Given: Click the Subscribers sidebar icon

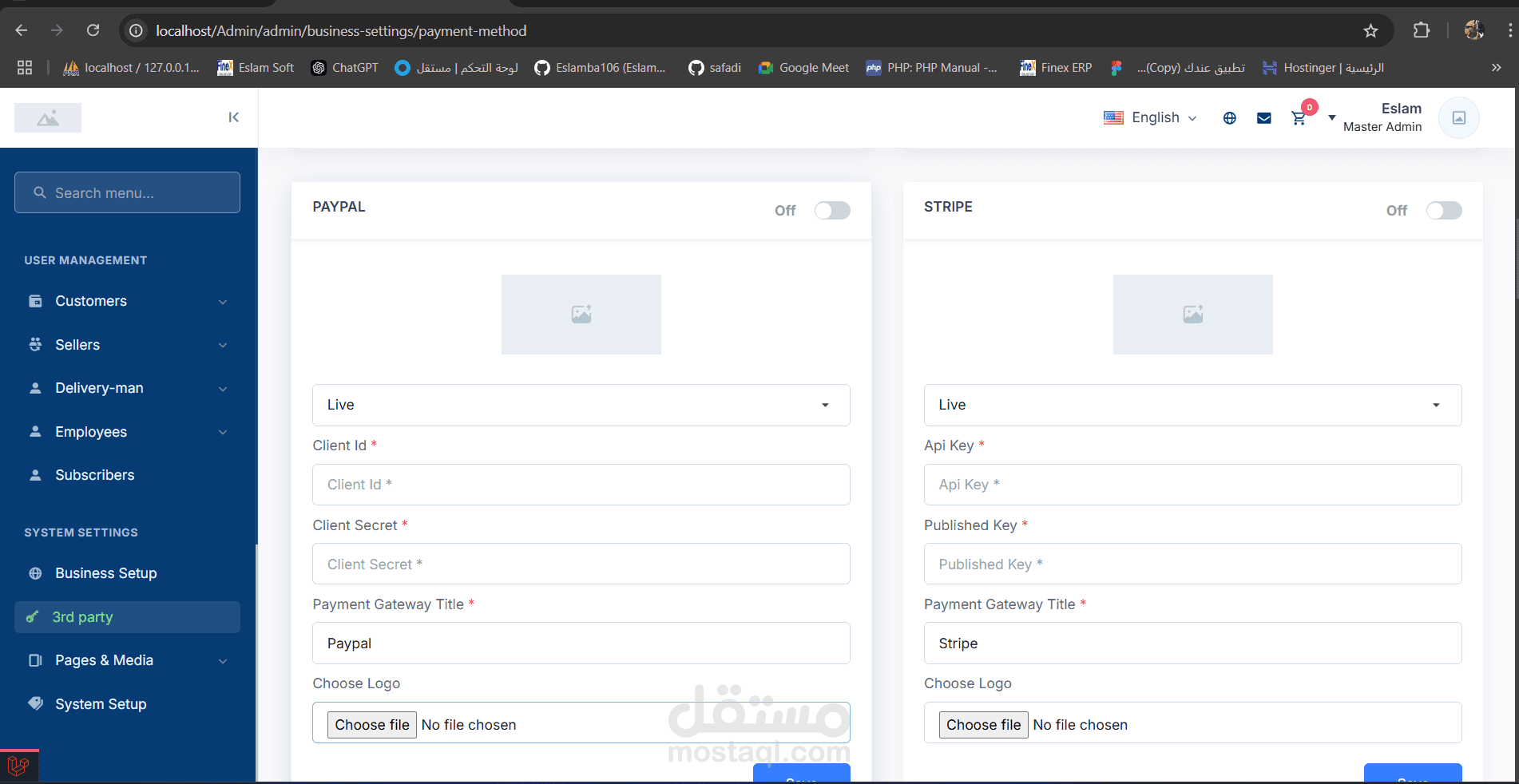Looking at the screenshot, I should [35, 475].
